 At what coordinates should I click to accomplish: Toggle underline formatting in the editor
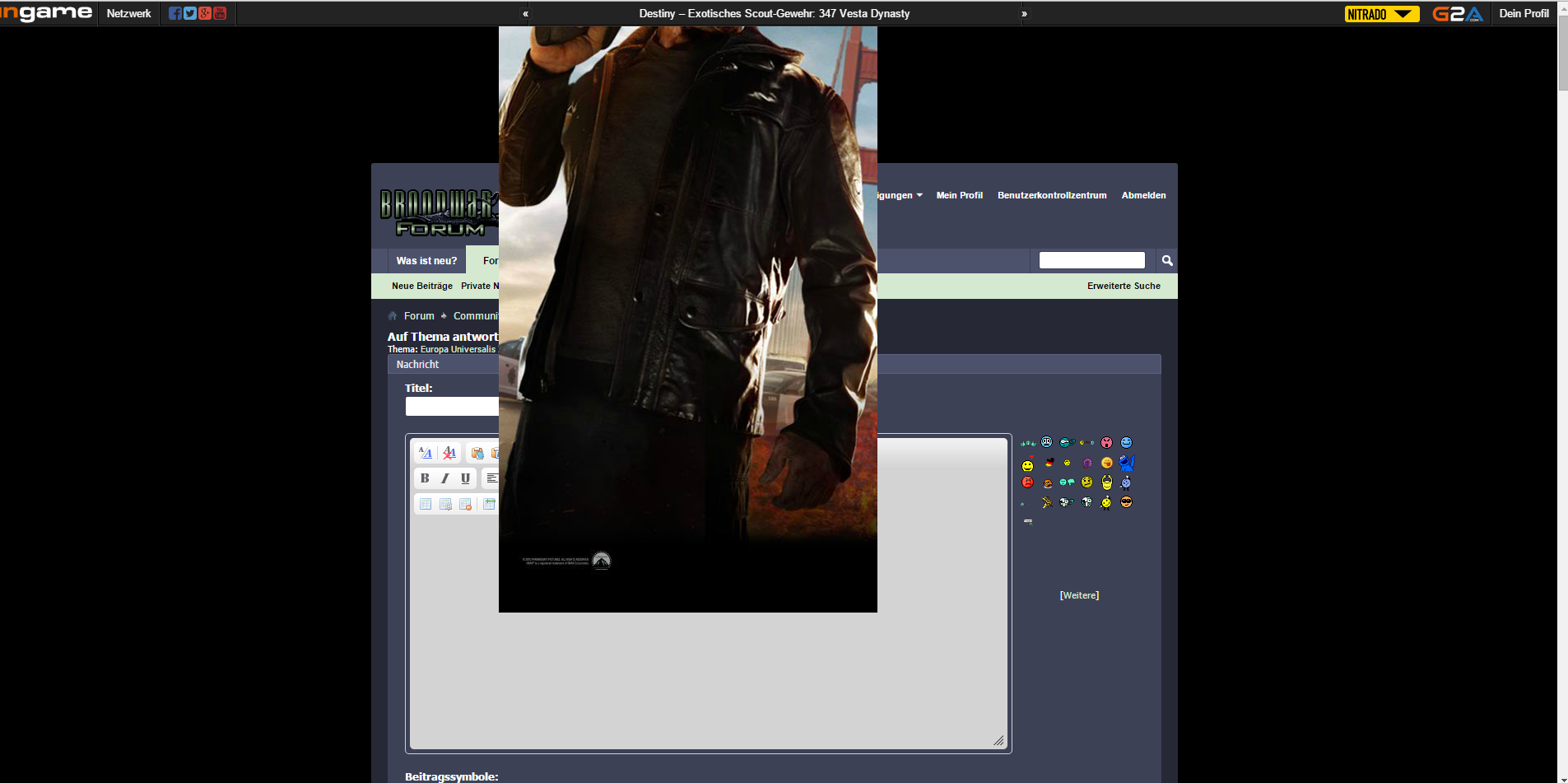(x=465, y=478)
